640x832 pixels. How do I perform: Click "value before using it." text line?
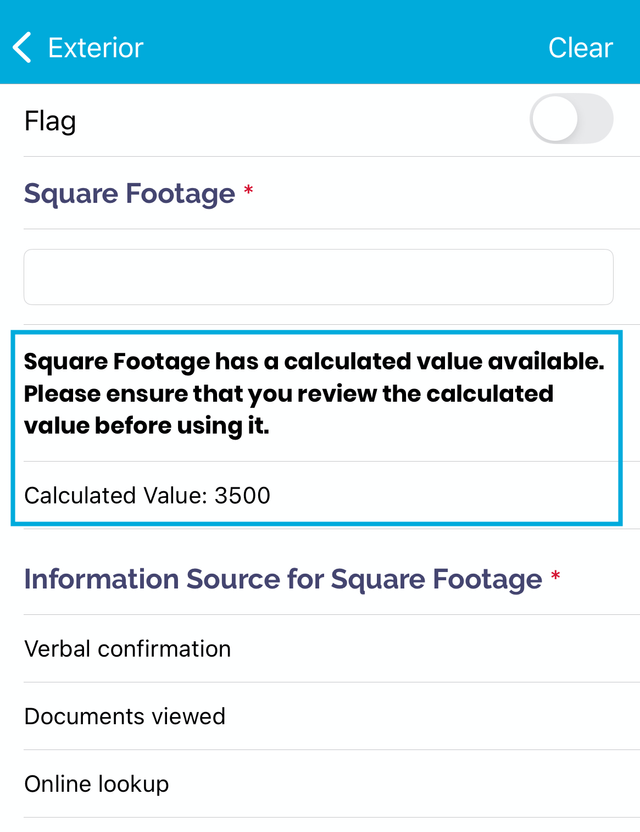[146, 426]
